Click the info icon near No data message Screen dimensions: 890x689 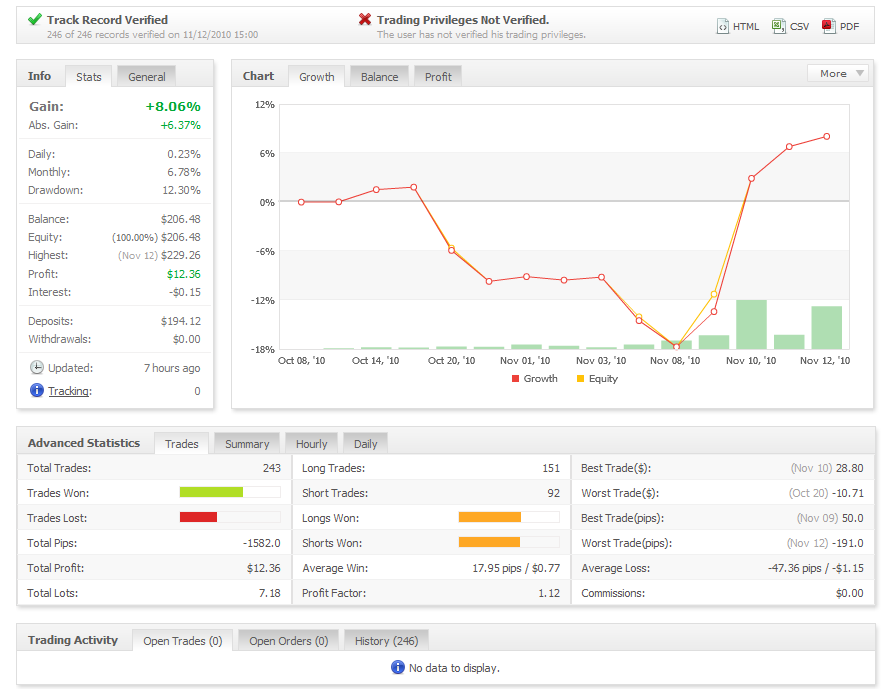pos(398,667)
